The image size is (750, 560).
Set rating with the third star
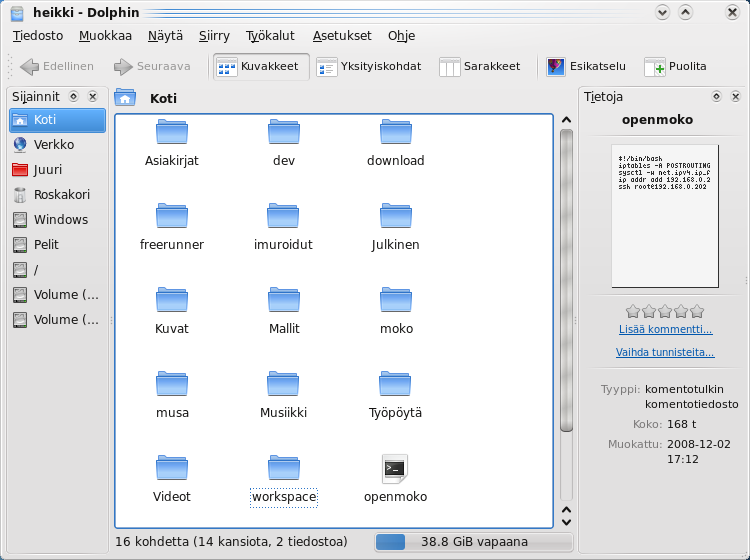[664, 311]
